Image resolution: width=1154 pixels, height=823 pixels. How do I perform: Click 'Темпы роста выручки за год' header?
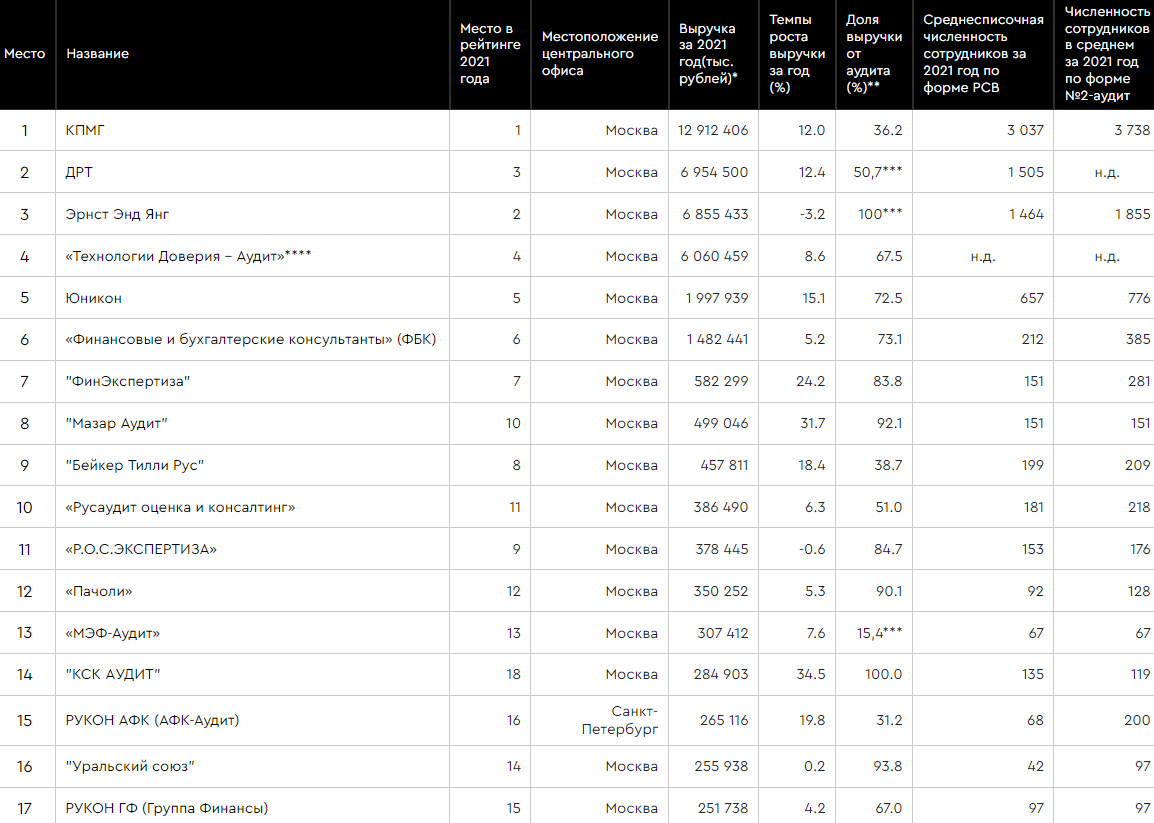[x=797, y=54]
